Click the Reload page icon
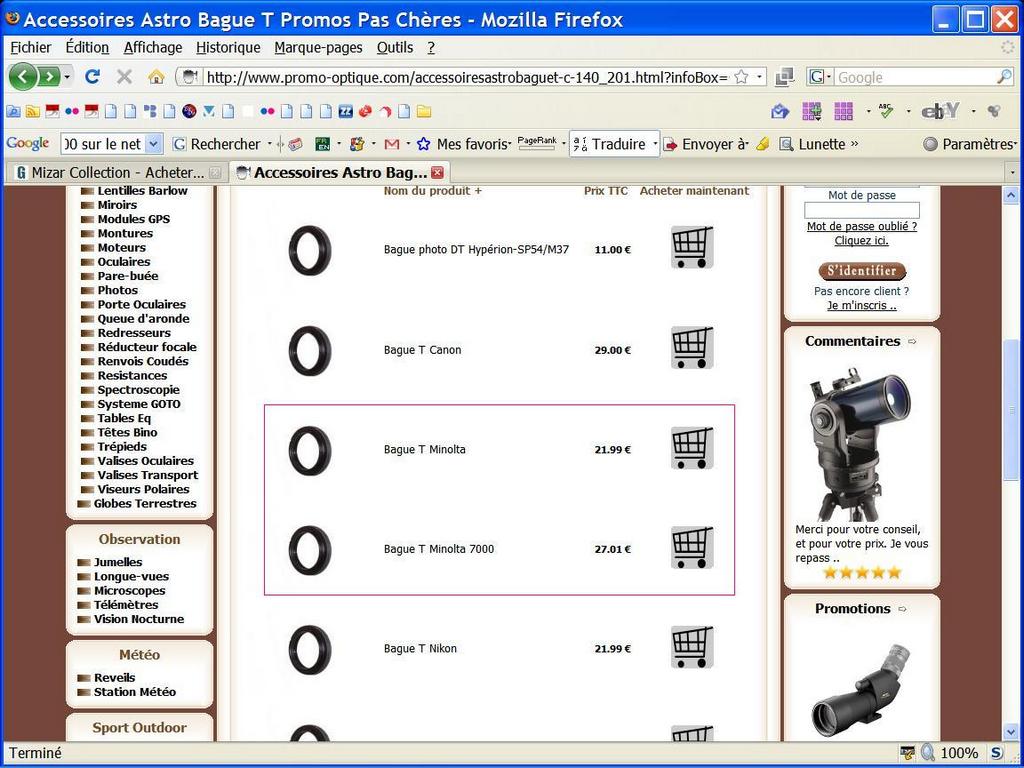Viewport: 1024px width, 768px height. tap(92, 76)
